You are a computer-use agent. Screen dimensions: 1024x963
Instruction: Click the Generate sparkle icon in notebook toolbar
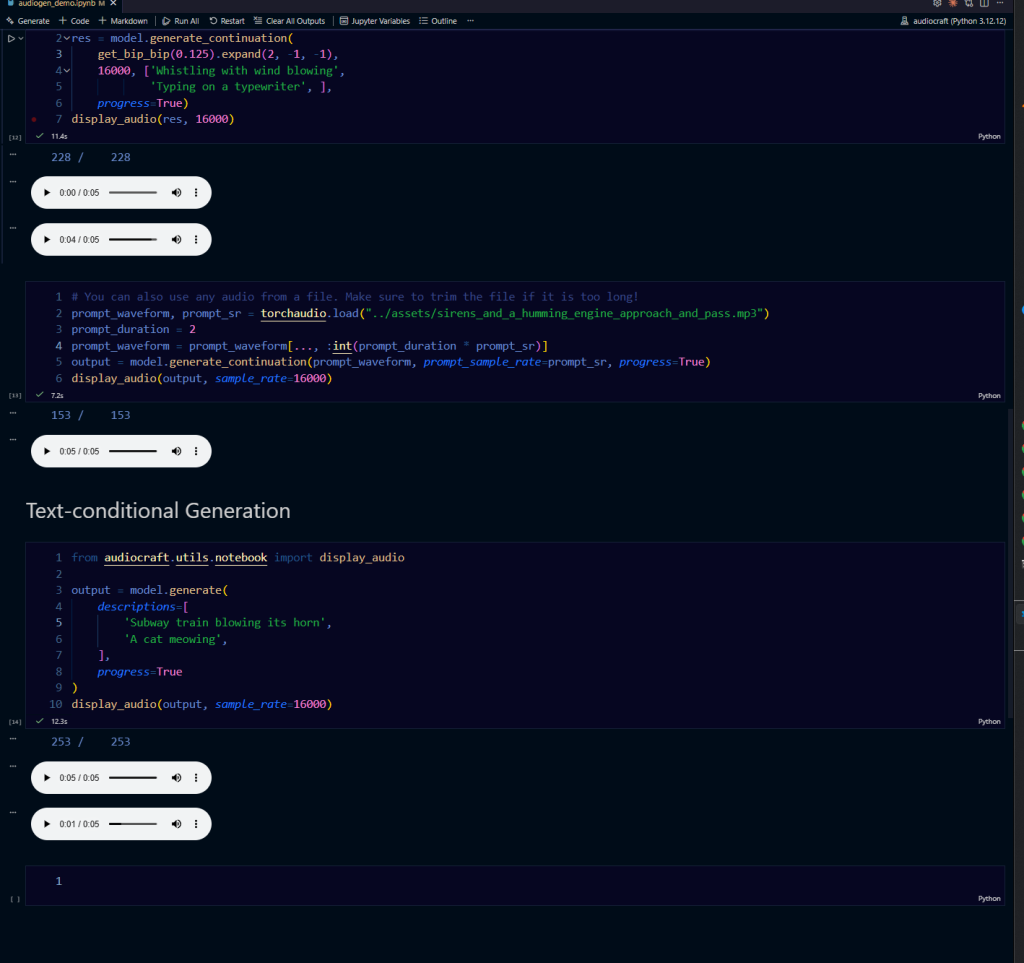coord(9,21)
